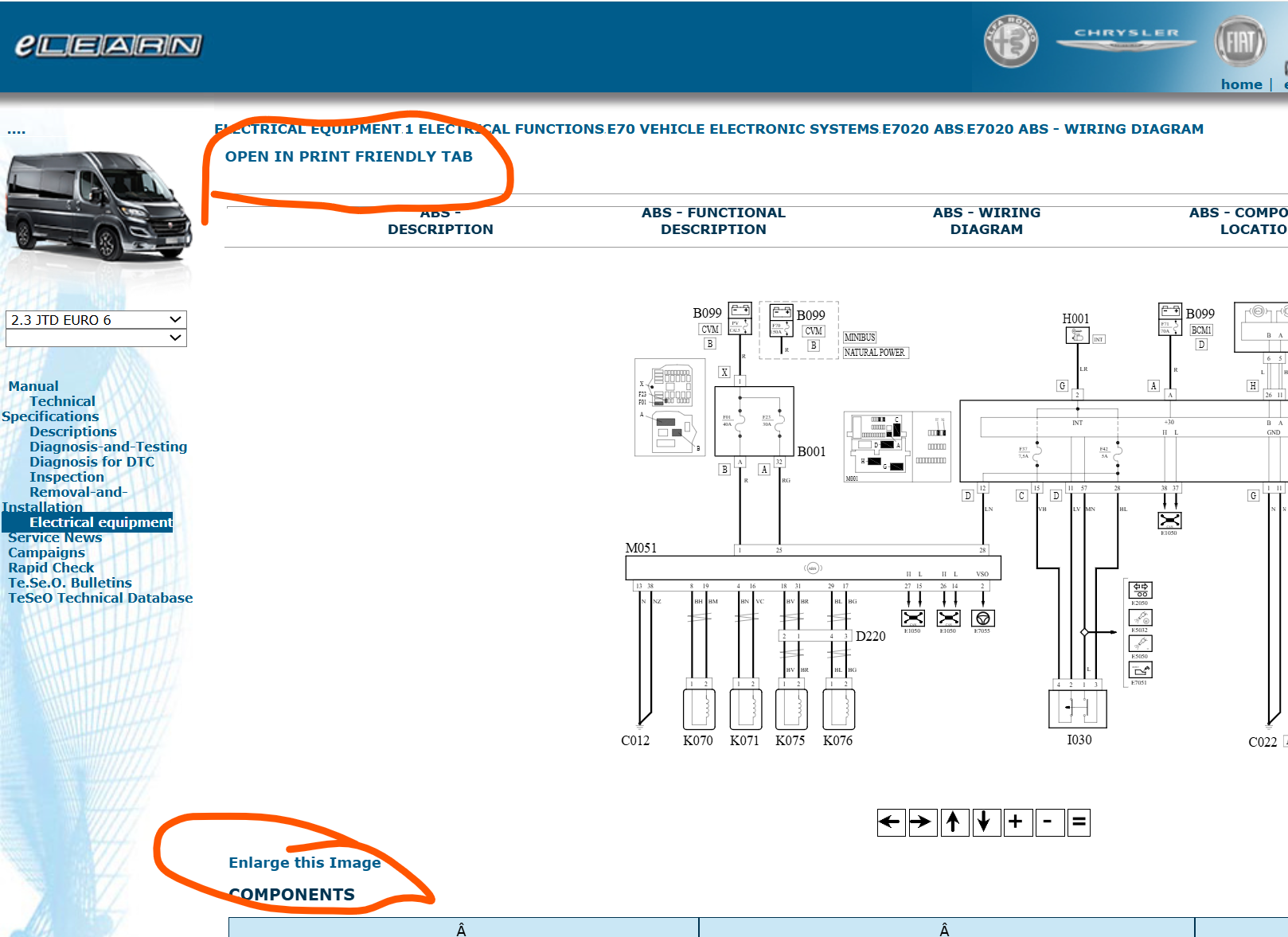Open TeSeO Technical Database link
Image resolution: width=1288 pixels, height=937 pixels.
pos(100,598)
